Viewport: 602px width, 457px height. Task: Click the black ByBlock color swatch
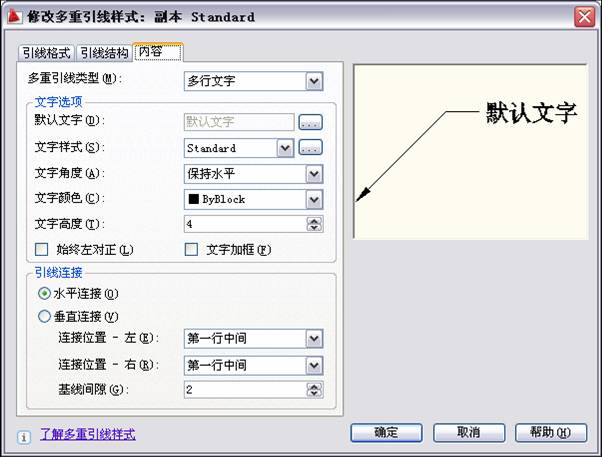(x=194, y=199)
